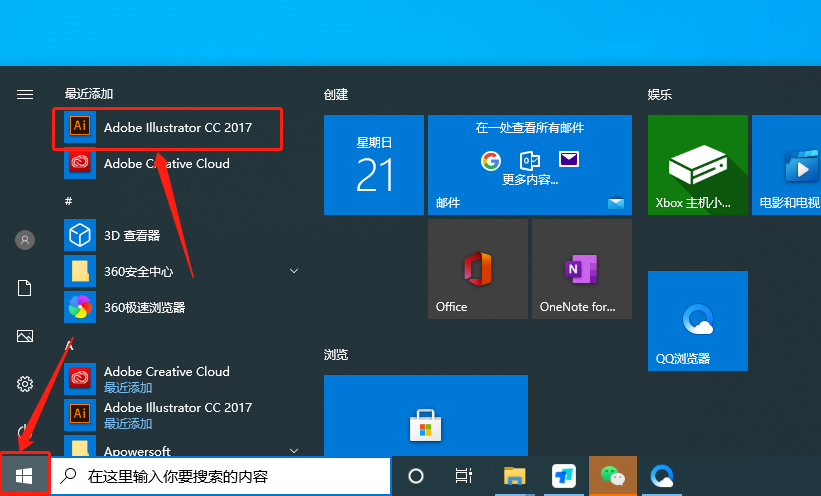Open QQ Browser from the taskbar
821x496 pixels.
662,476
